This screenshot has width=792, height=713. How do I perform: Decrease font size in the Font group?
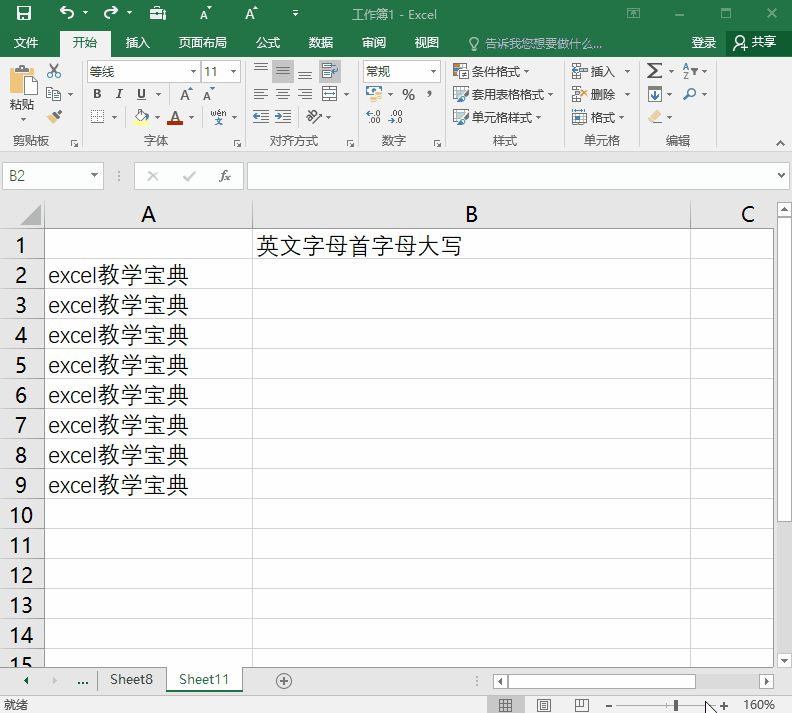click(209, 94)
